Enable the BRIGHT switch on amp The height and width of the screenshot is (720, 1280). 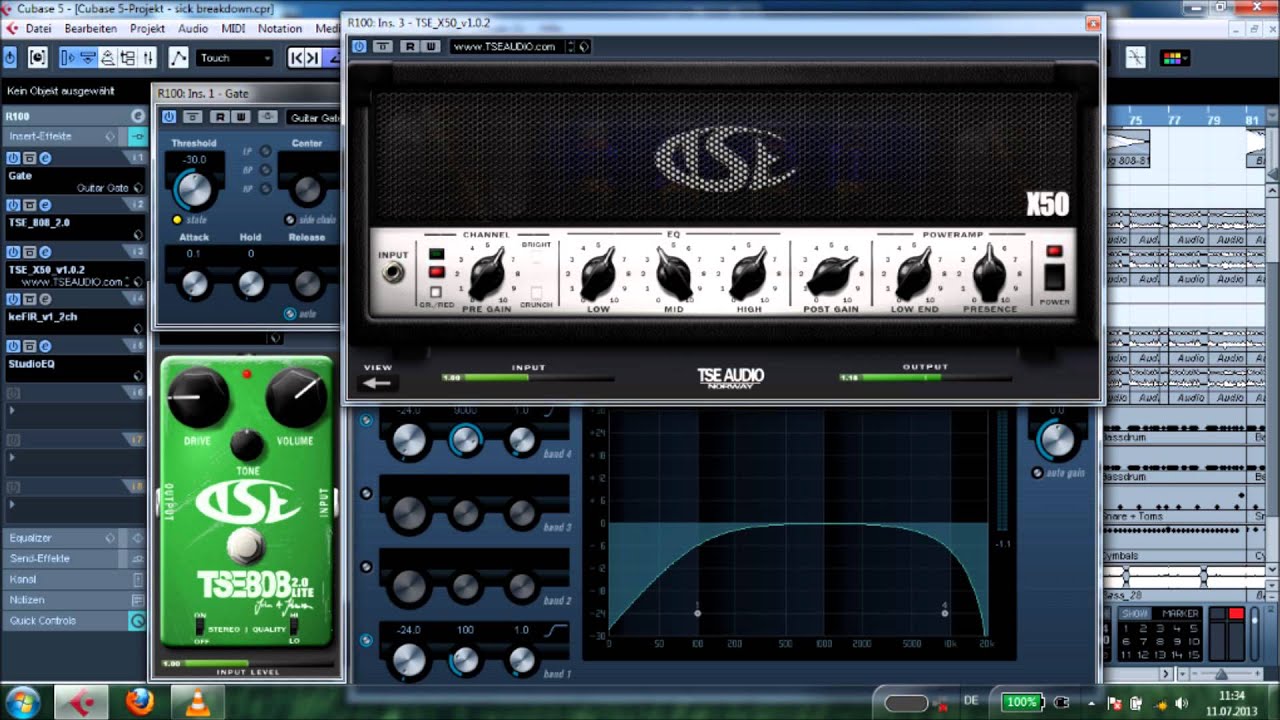pos(536,257)
